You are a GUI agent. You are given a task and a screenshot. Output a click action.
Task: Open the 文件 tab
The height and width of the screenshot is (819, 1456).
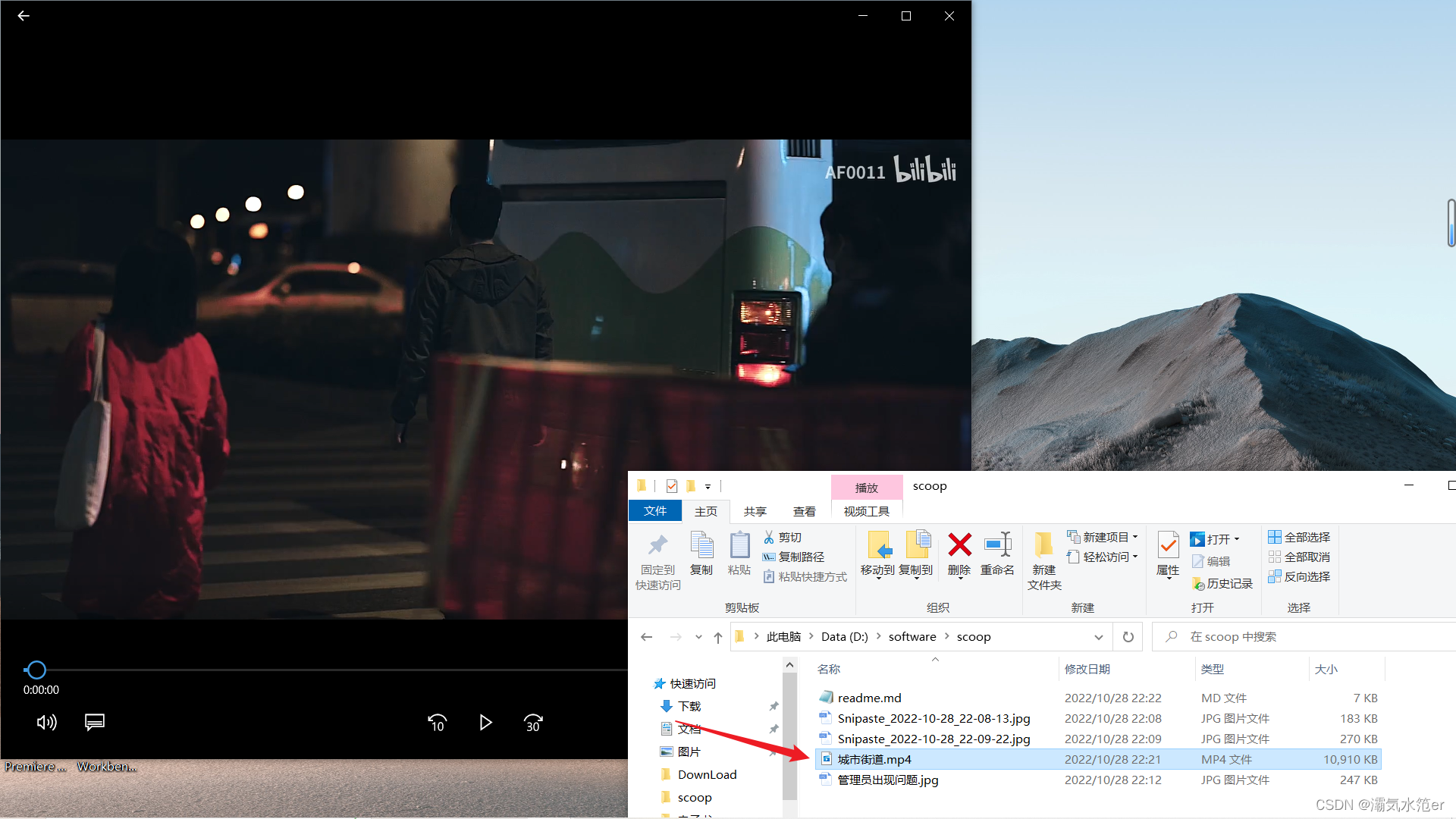[x=655, y=511]
